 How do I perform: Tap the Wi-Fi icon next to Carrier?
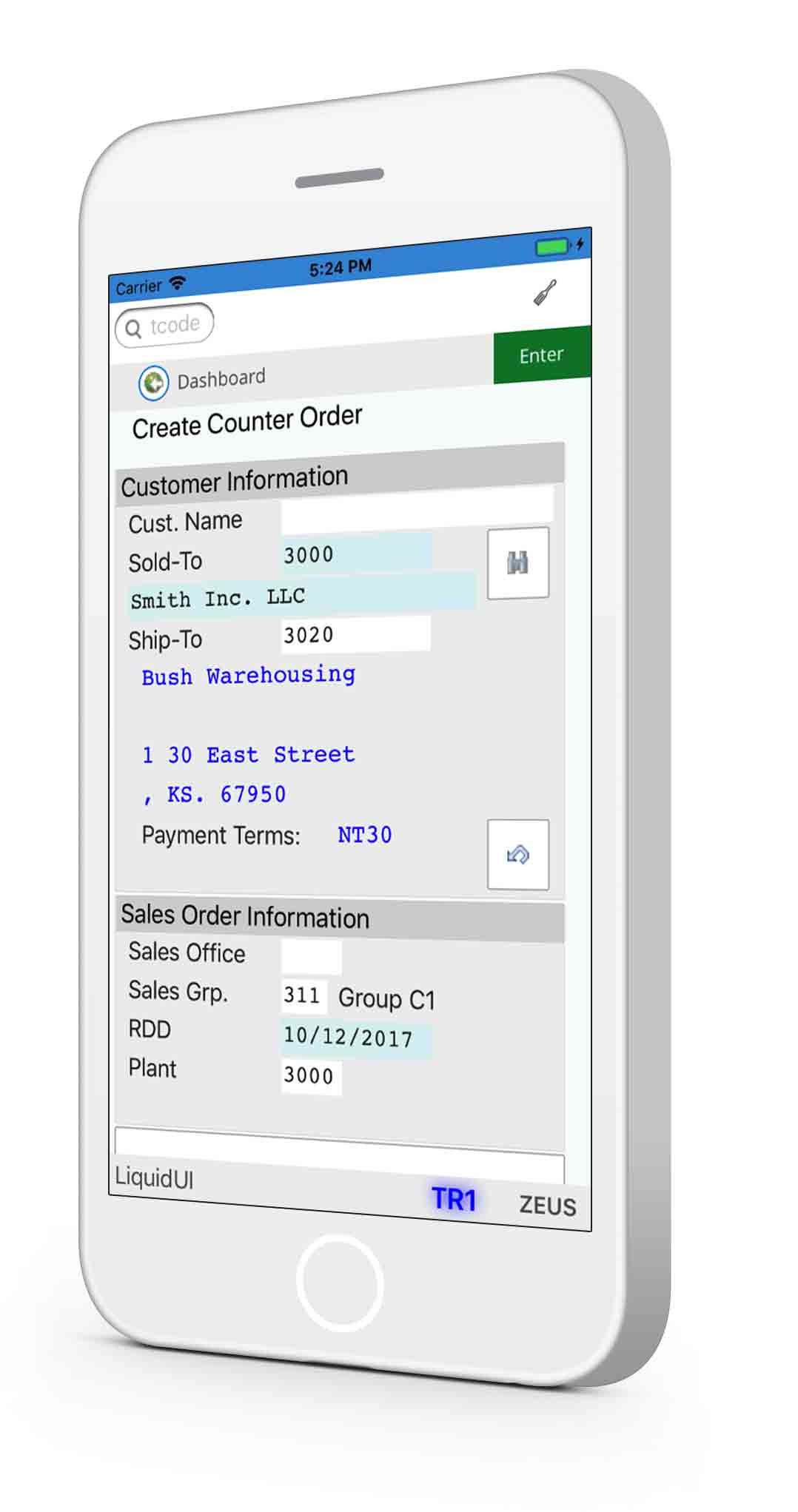[178, 283]
